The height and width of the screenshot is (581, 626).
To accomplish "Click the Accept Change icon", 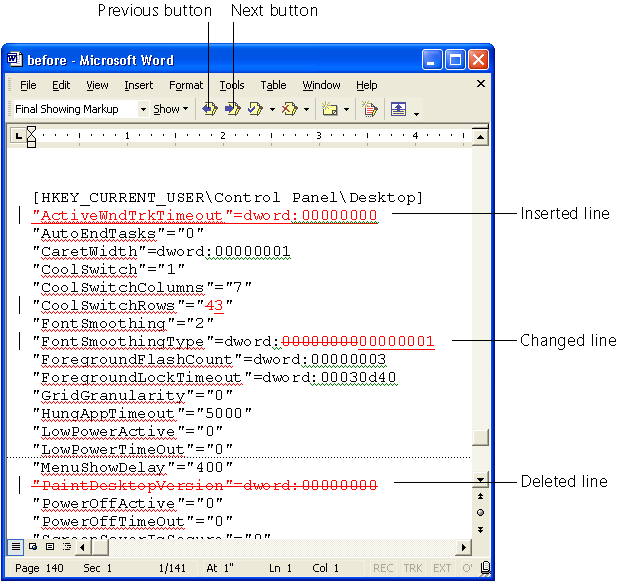I will tap(255, 109).
